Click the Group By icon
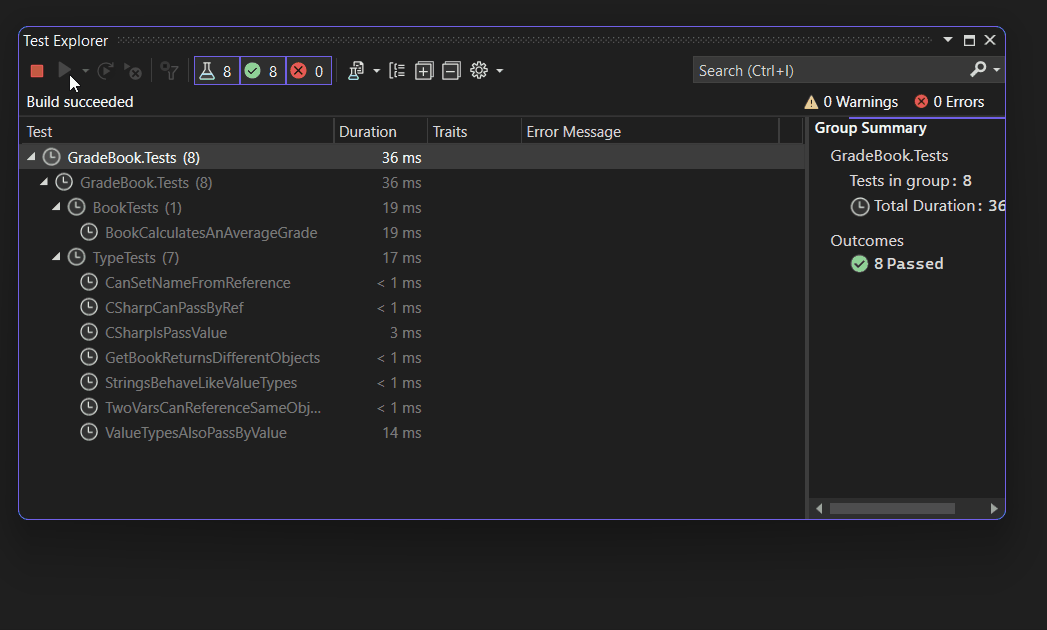The image size is (1047, 630). click(x=397, y=71)
